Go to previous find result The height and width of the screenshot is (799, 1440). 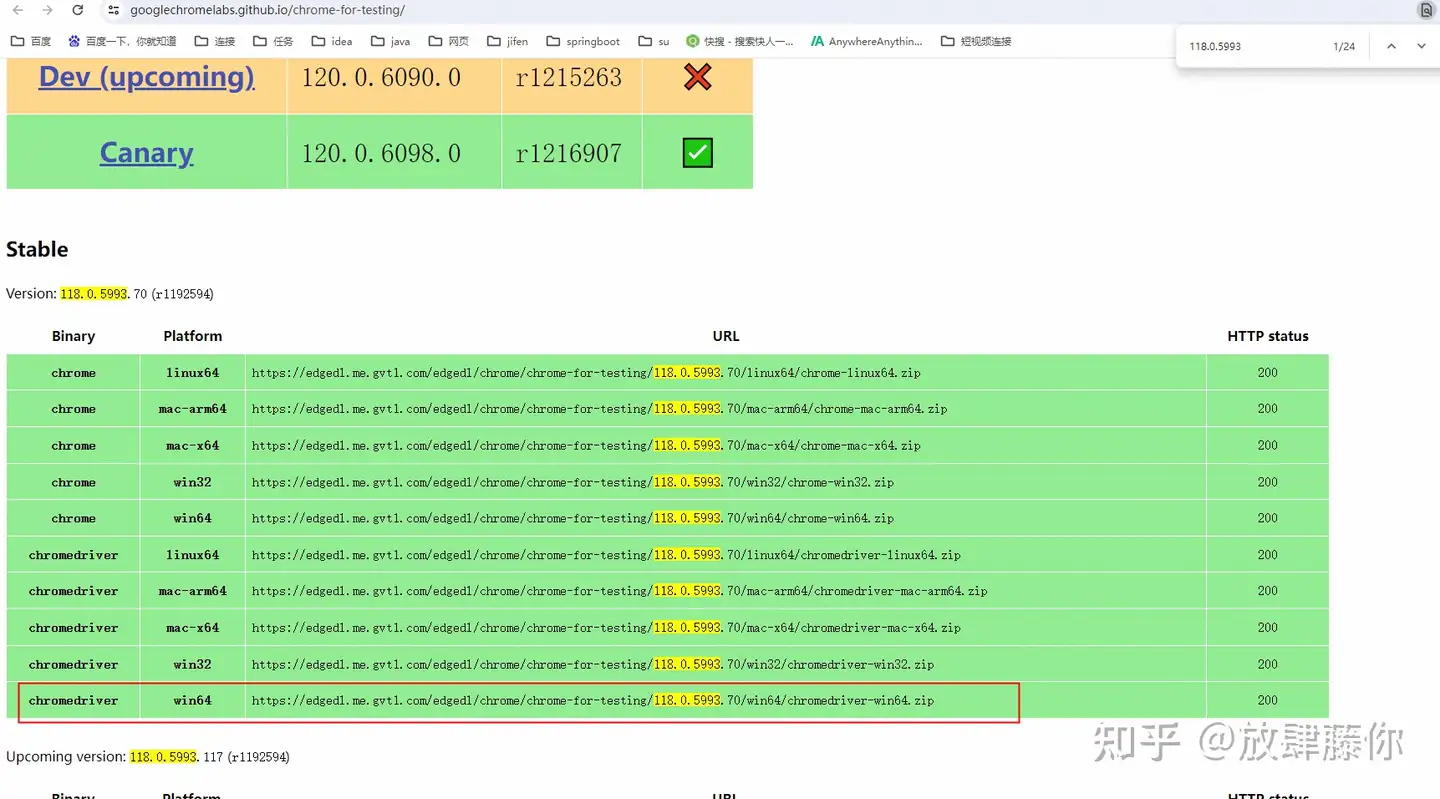tap(1391, 47)
